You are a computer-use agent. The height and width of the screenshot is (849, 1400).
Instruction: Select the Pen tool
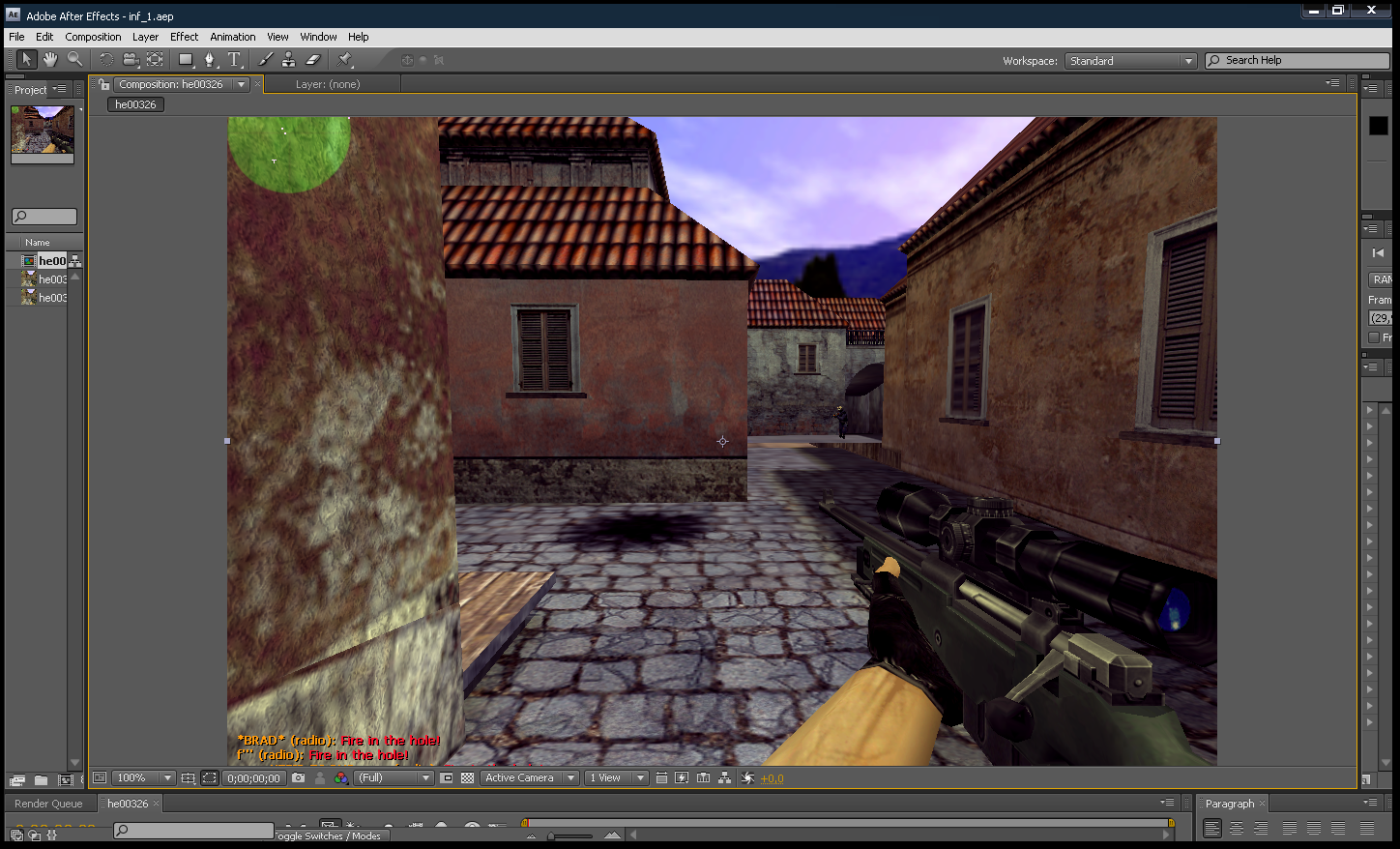pyautogui.click(x=210, y=60)
